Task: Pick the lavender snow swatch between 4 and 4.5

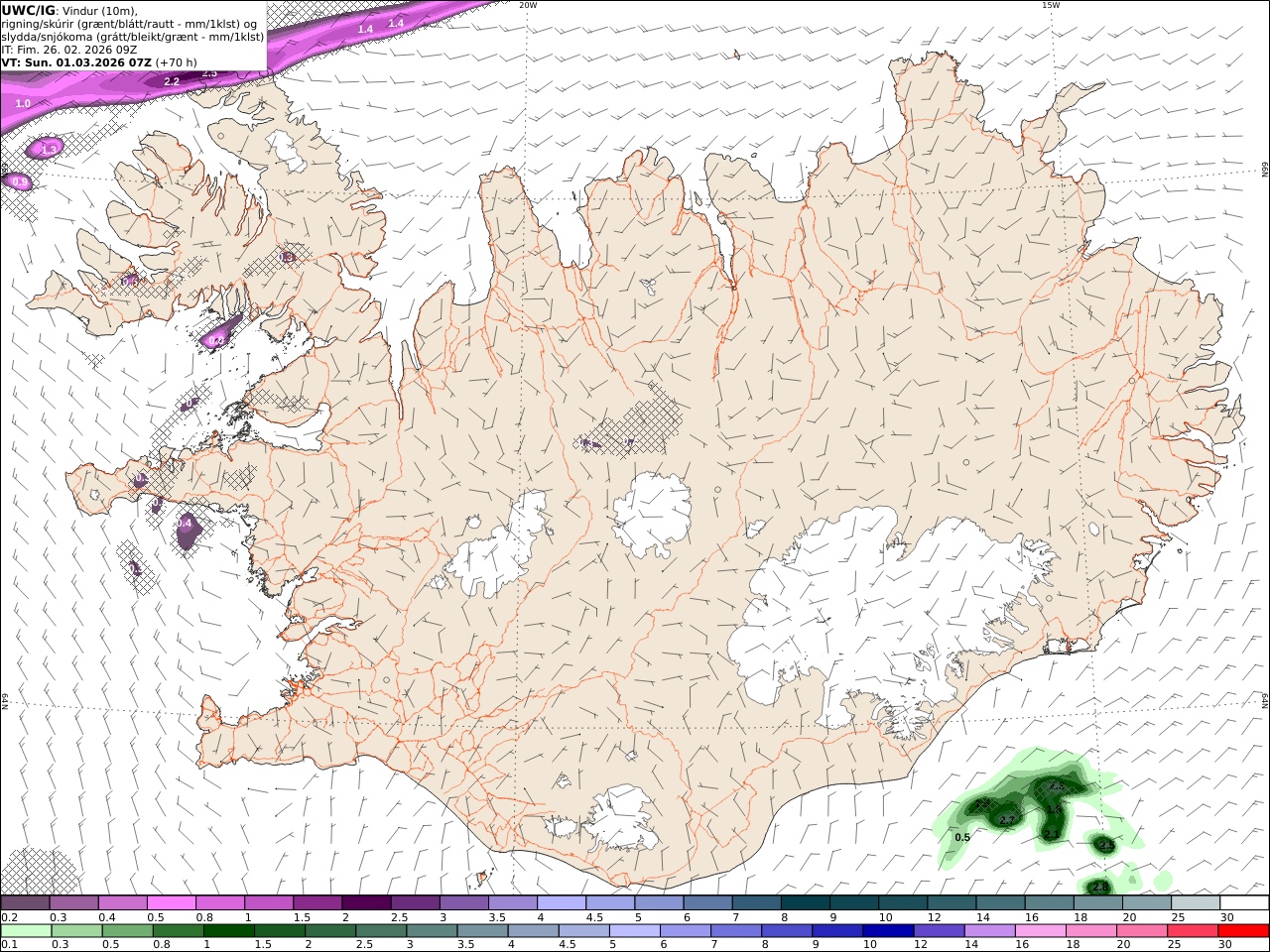Action: click(x=560, y=902)
